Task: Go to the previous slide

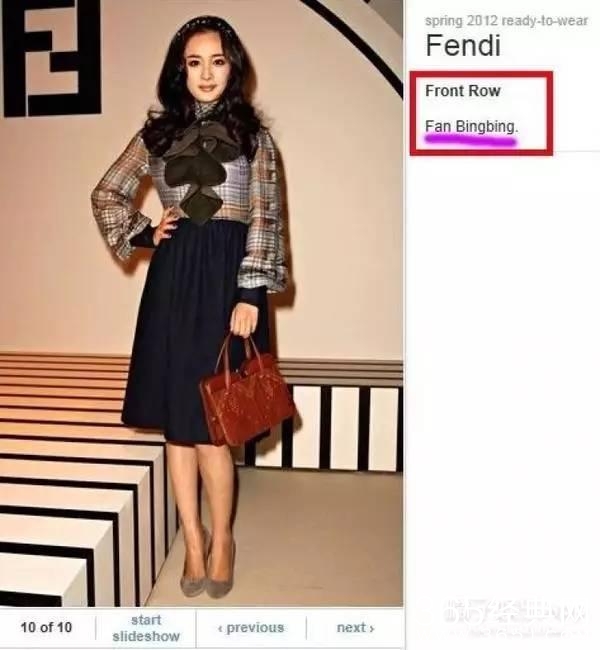Action: pos(251,628)
